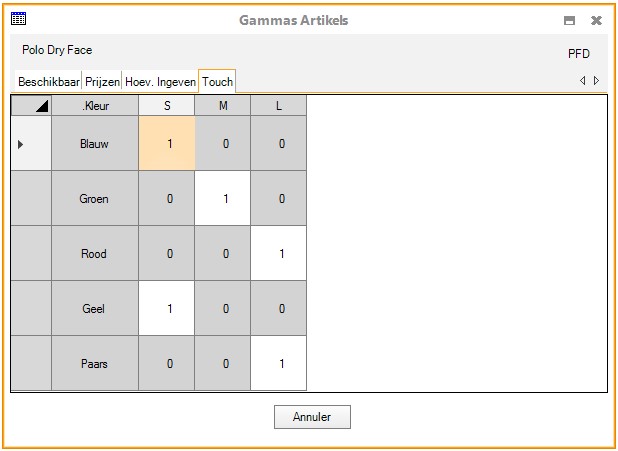
Task: Toggle the Blauw size S cell
Action: pyautogui.click(x=170, y=144)
